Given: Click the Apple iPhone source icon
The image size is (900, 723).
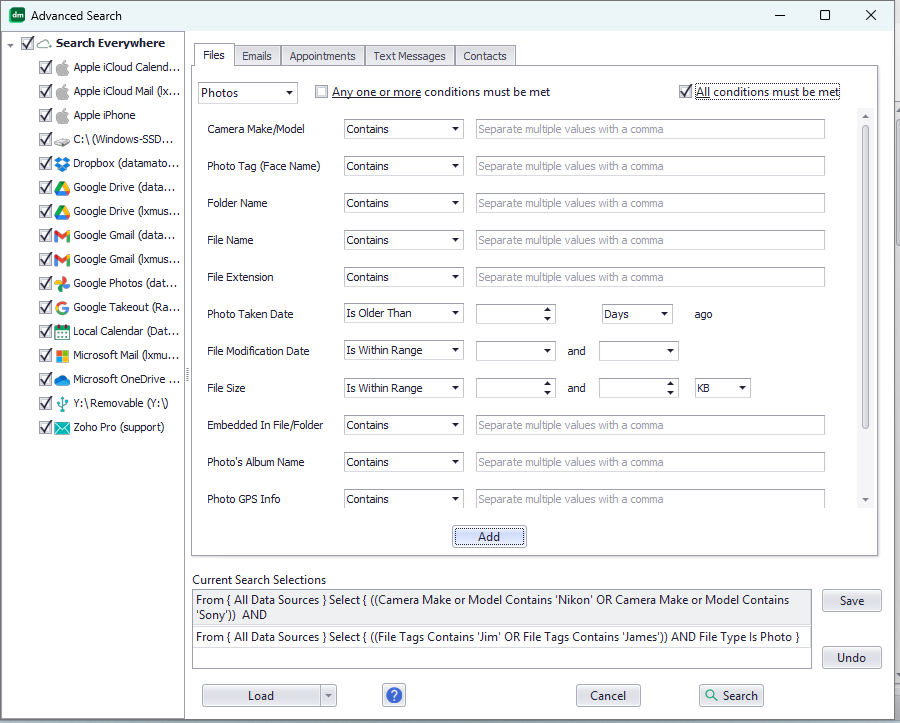Looking at the screenshot, I should coord(62,115).
